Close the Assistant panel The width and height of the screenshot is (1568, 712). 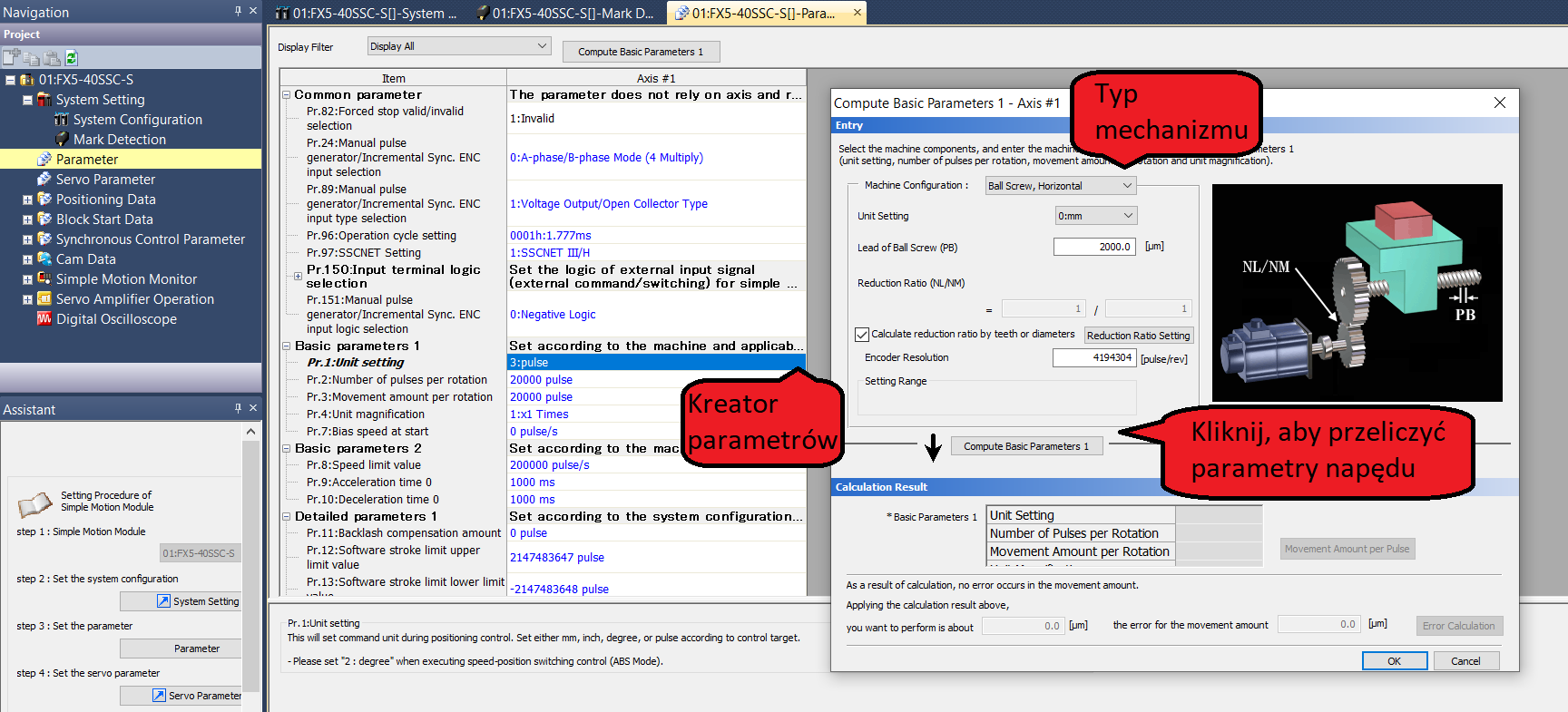[253, 408]
